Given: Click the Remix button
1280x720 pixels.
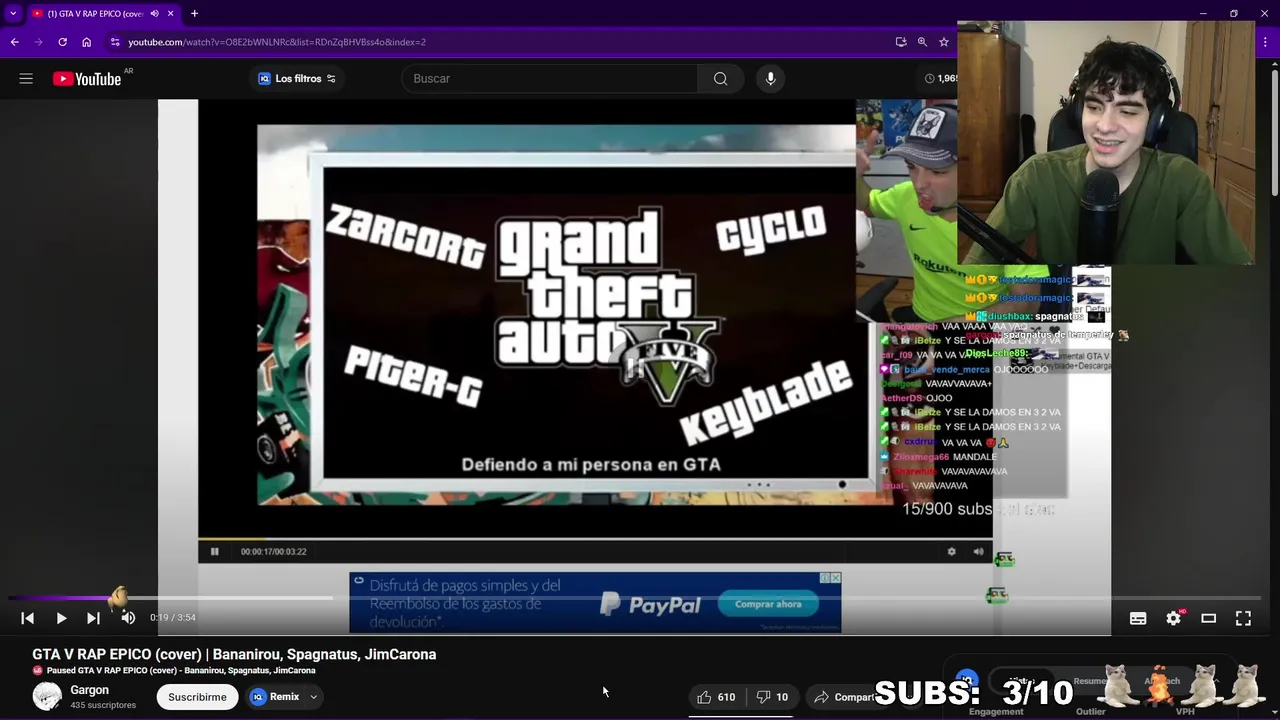Looking at the screenshot, I should pos(275,697).
